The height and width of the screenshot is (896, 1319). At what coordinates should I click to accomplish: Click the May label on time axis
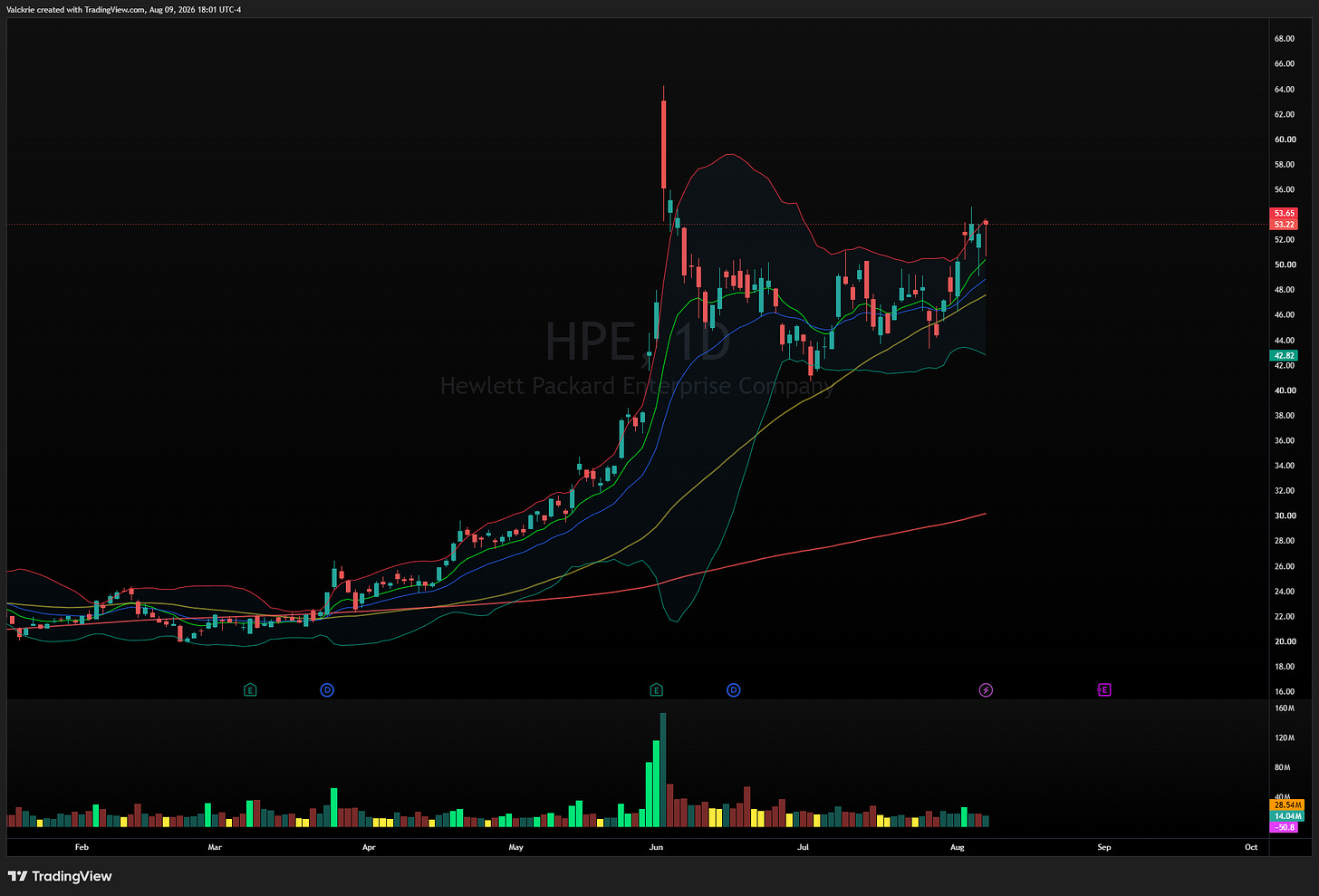point(515,848)
